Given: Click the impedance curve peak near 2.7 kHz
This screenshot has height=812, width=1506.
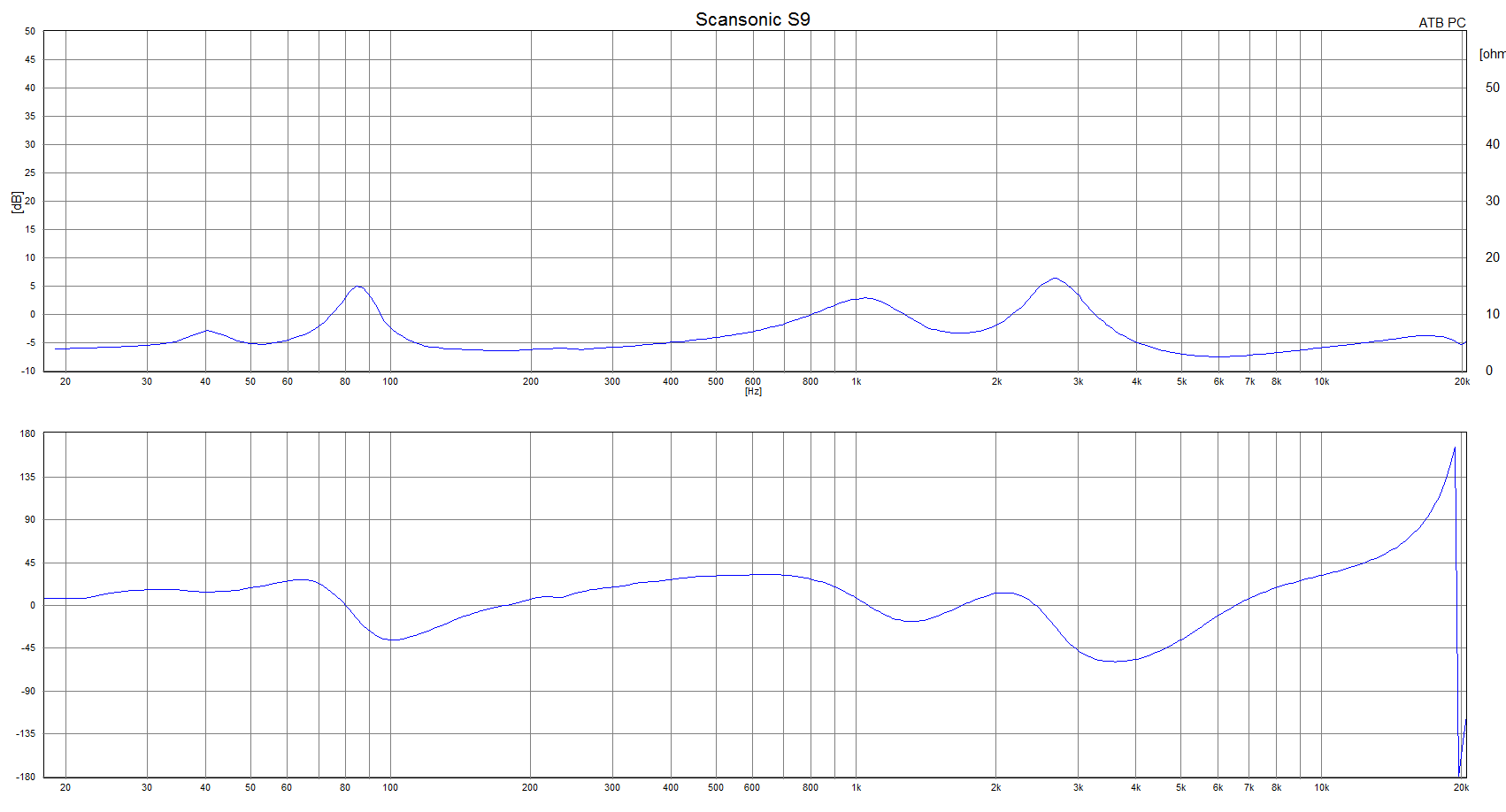Looking at the screenshot, I should tap(1055, 278).
